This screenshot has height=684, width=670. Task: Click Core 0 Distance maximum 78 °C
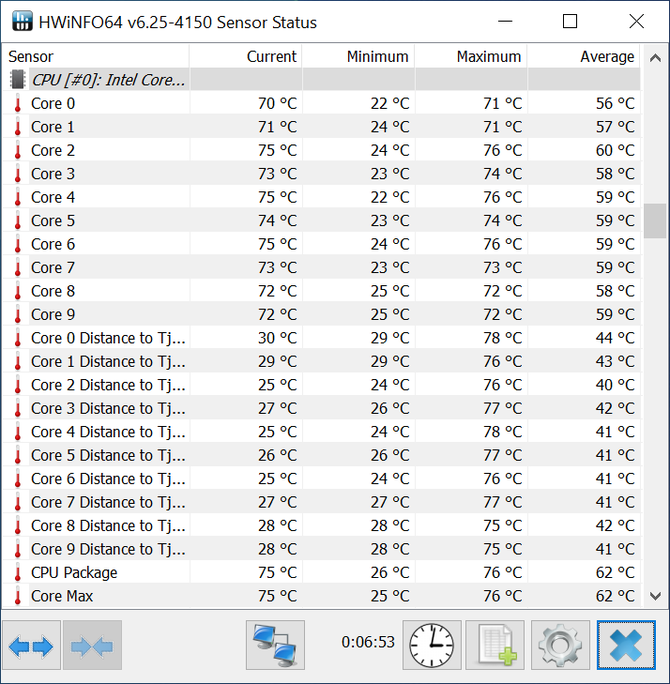pos(502,338)
